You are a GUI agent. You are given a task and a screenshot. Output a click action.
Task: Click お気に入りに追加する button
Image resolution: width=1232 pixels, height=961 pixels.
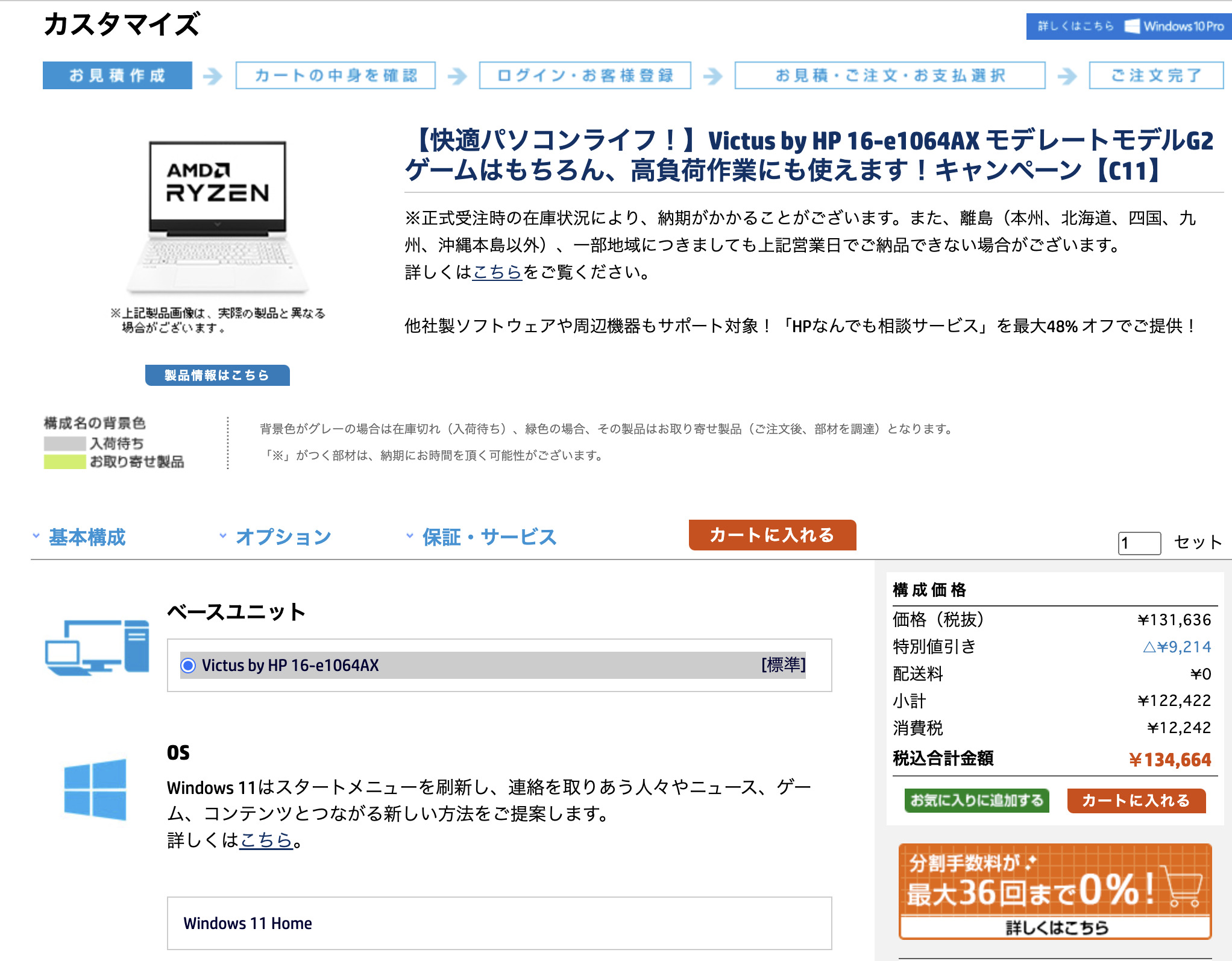pos(976,801)
